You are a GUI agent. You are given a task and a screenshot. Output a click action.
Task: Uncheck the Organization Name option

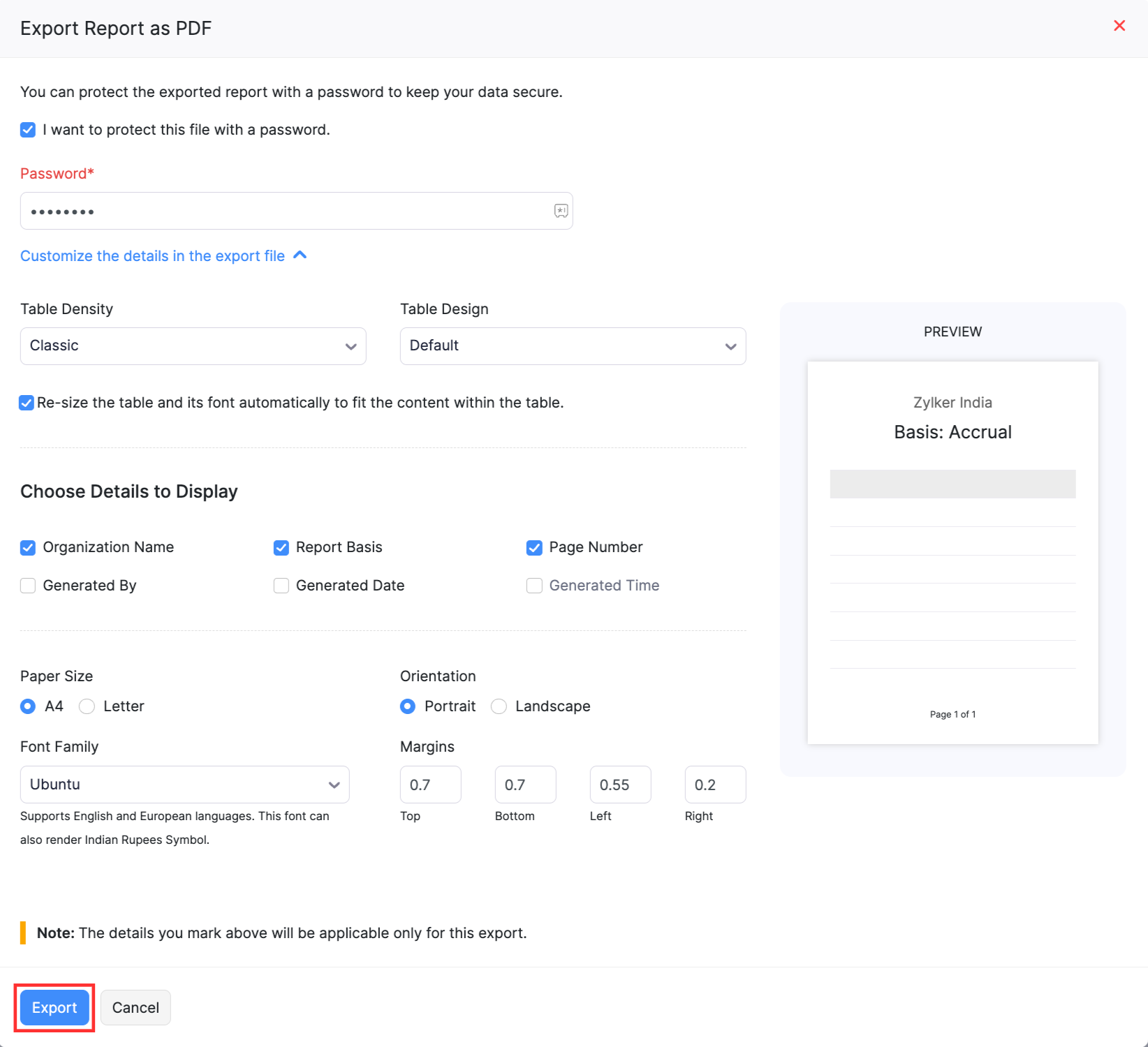click(x=27, y=547)
